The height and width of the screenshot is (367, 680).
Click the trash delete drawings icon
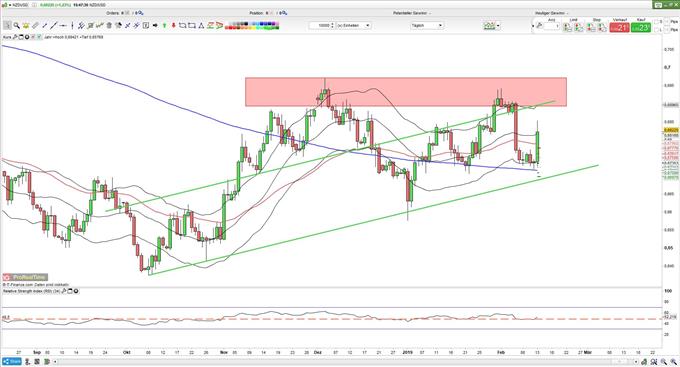point(109,26)
